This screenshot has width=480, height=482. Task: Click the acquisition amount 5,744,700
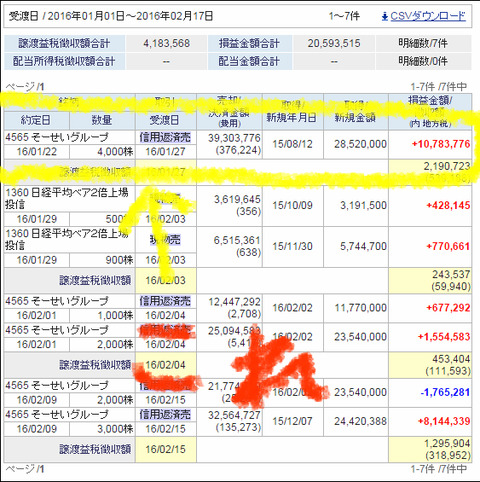click(363, 246)
